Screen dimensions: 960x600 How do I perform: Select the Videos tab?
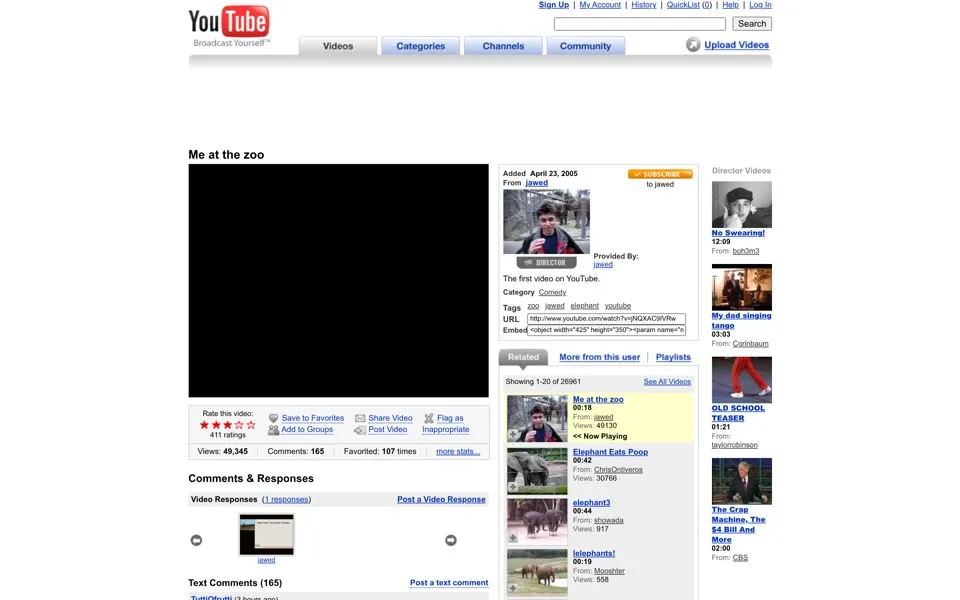[338, 46]
